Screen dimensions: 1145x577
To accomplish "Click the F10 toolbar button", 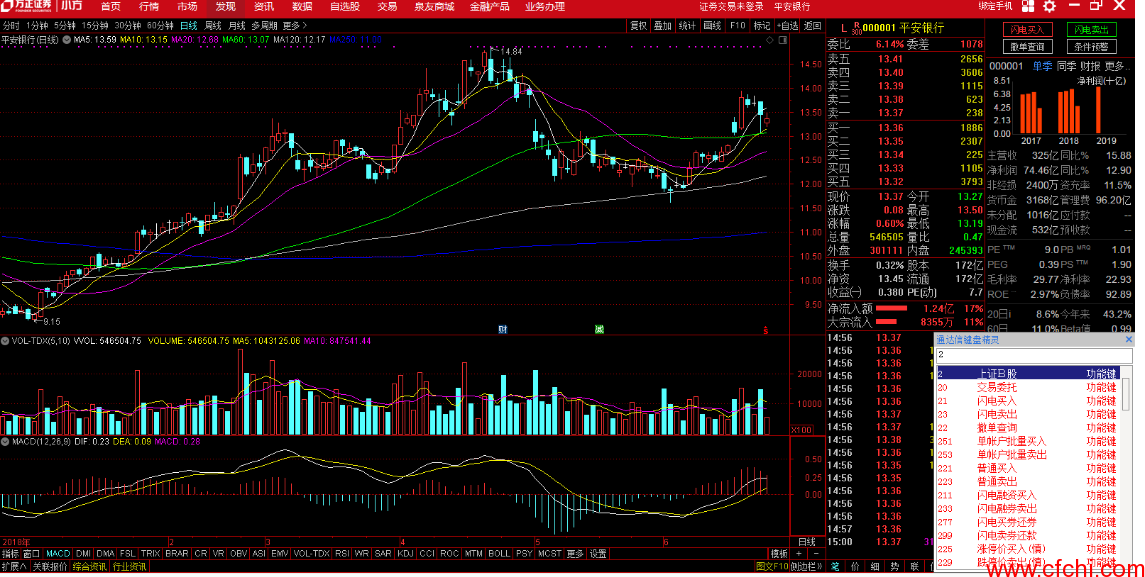I will coord(738,26).
